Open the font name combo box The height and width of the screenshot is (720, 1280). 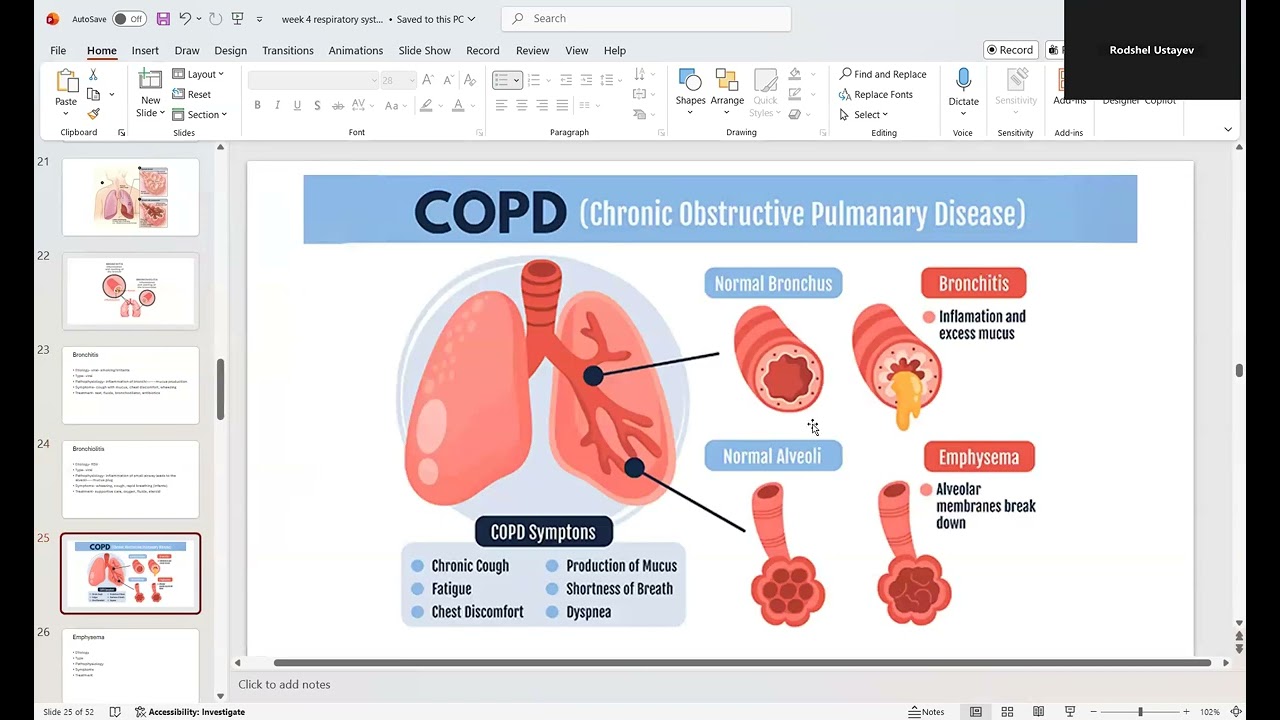click(314, 80)
